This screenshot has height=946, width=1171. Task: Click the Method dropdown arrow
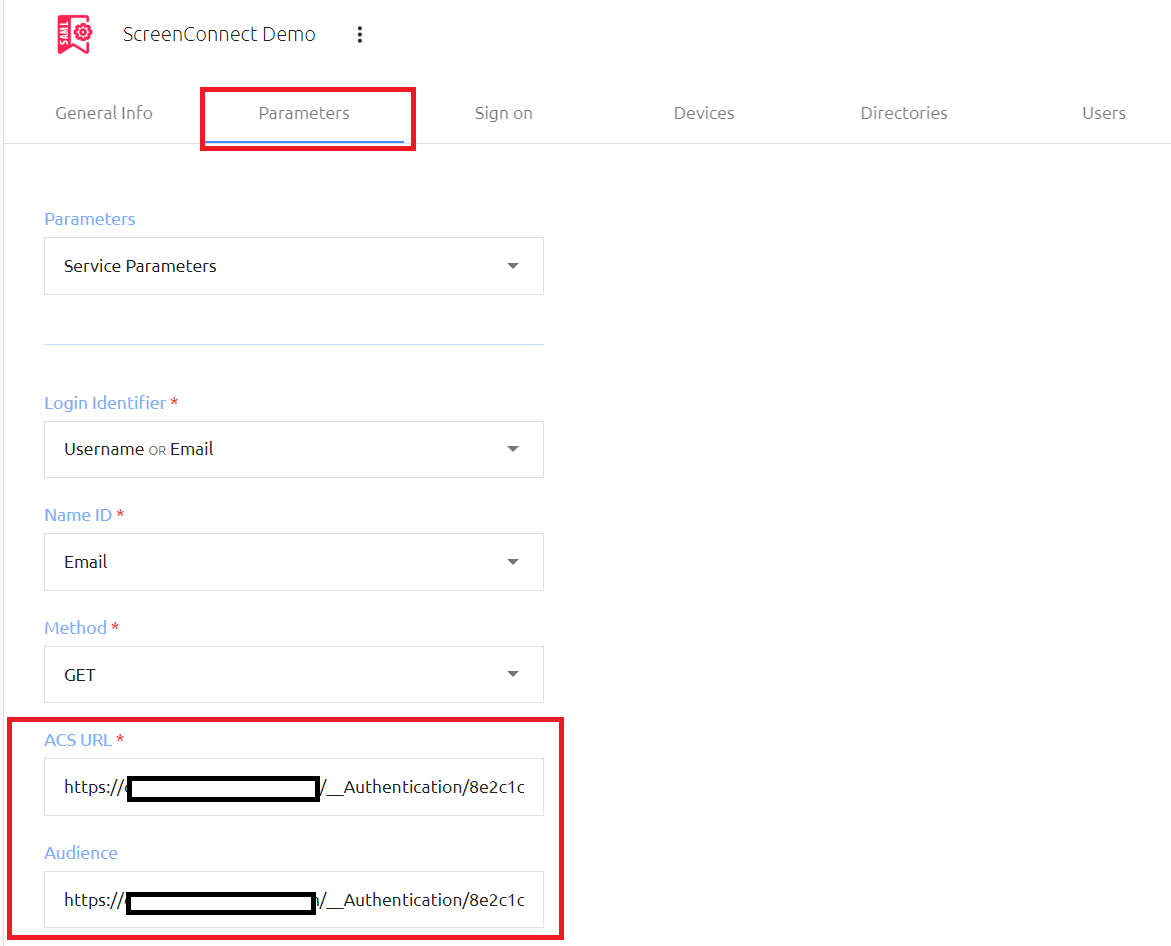point(513,674)
